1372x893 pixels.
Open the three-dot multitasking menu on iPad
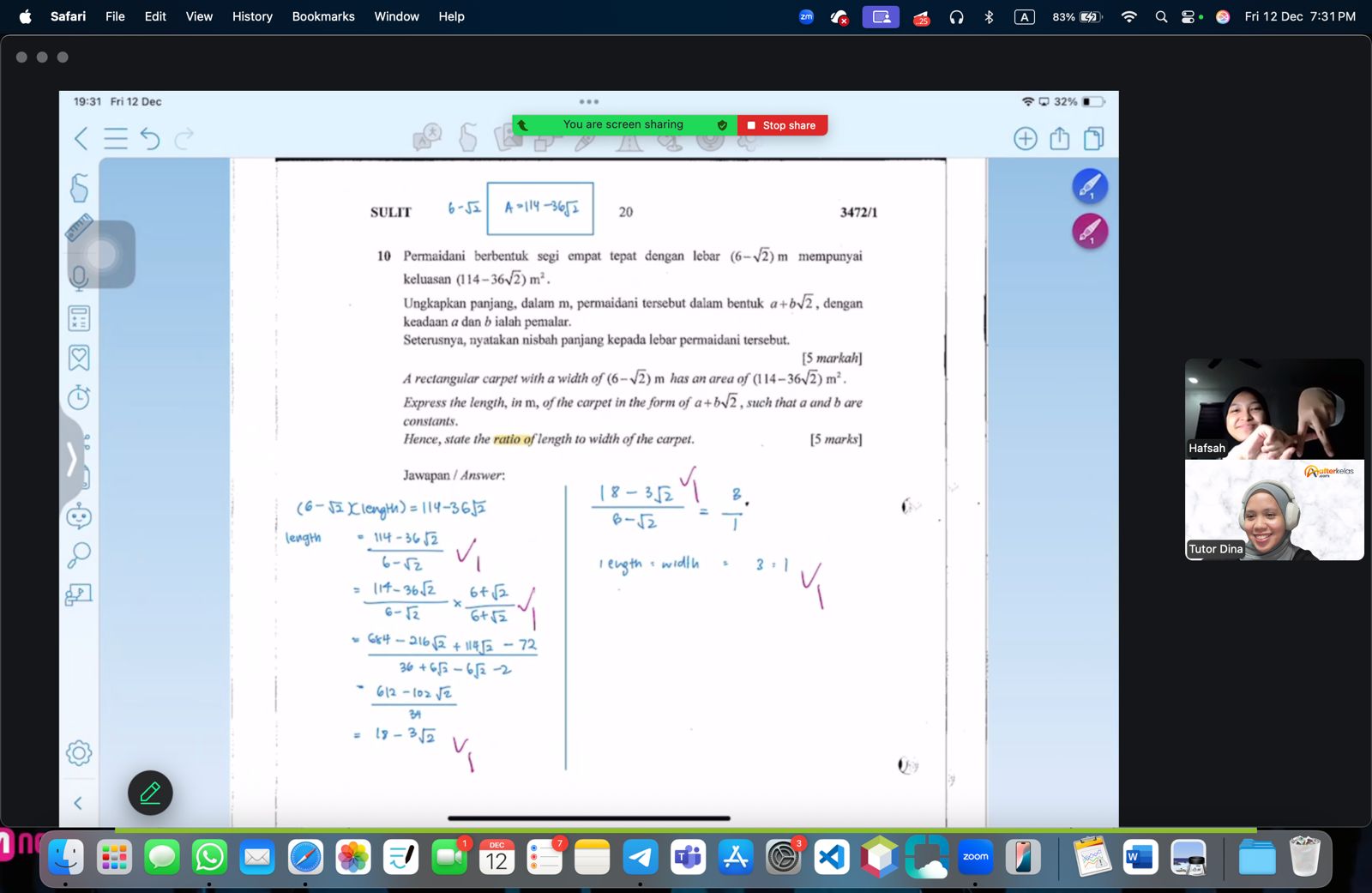589,101
